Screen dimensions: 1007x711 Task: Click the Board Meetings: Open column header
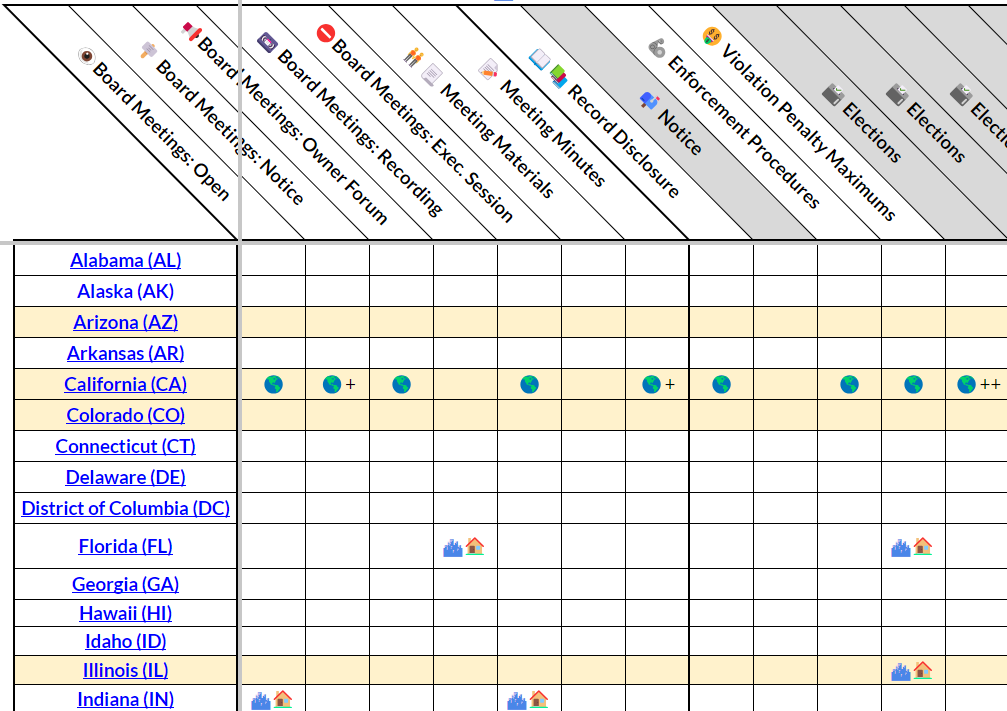coord(161,131)
